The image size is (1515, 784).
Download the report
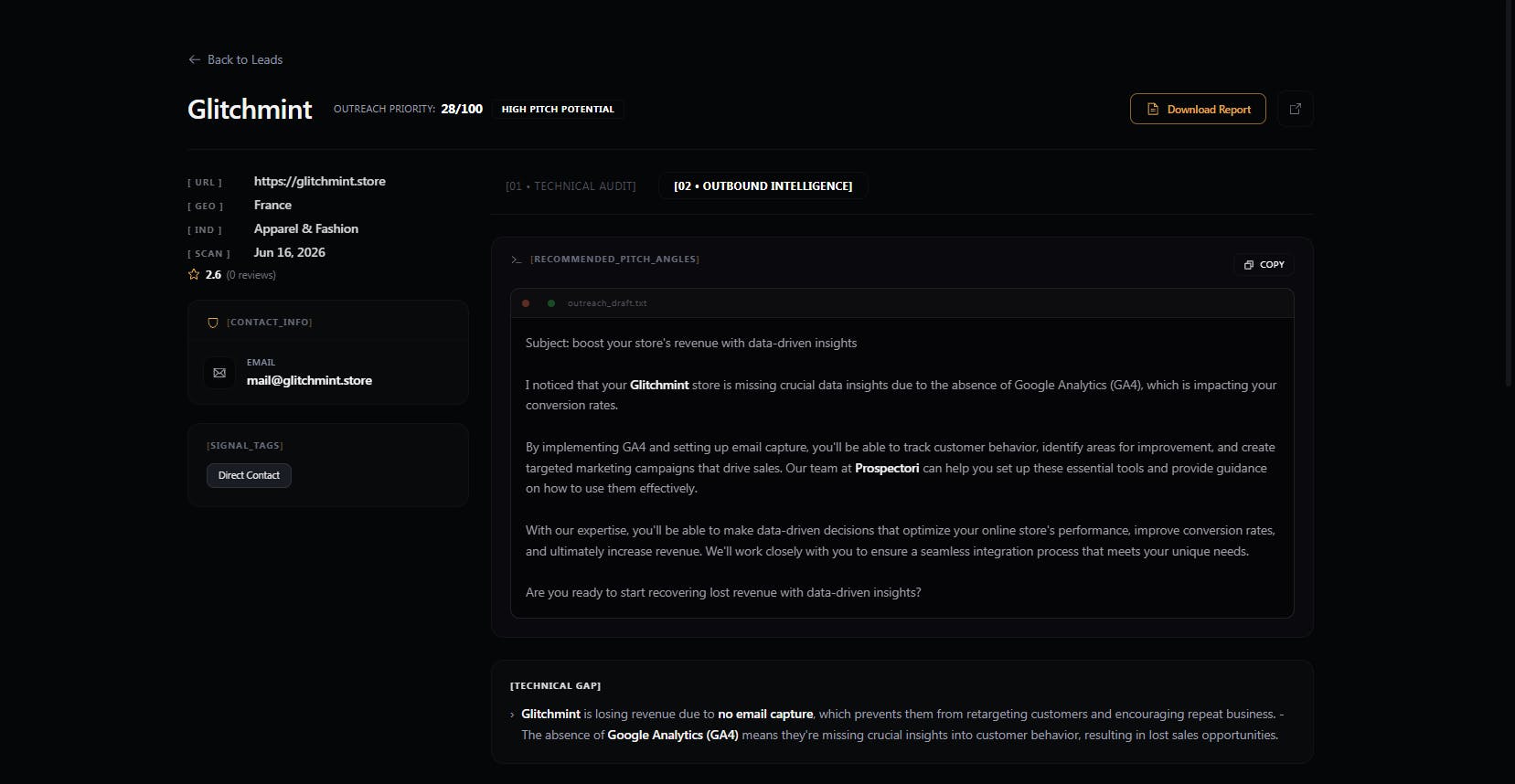click(1198, 109)
